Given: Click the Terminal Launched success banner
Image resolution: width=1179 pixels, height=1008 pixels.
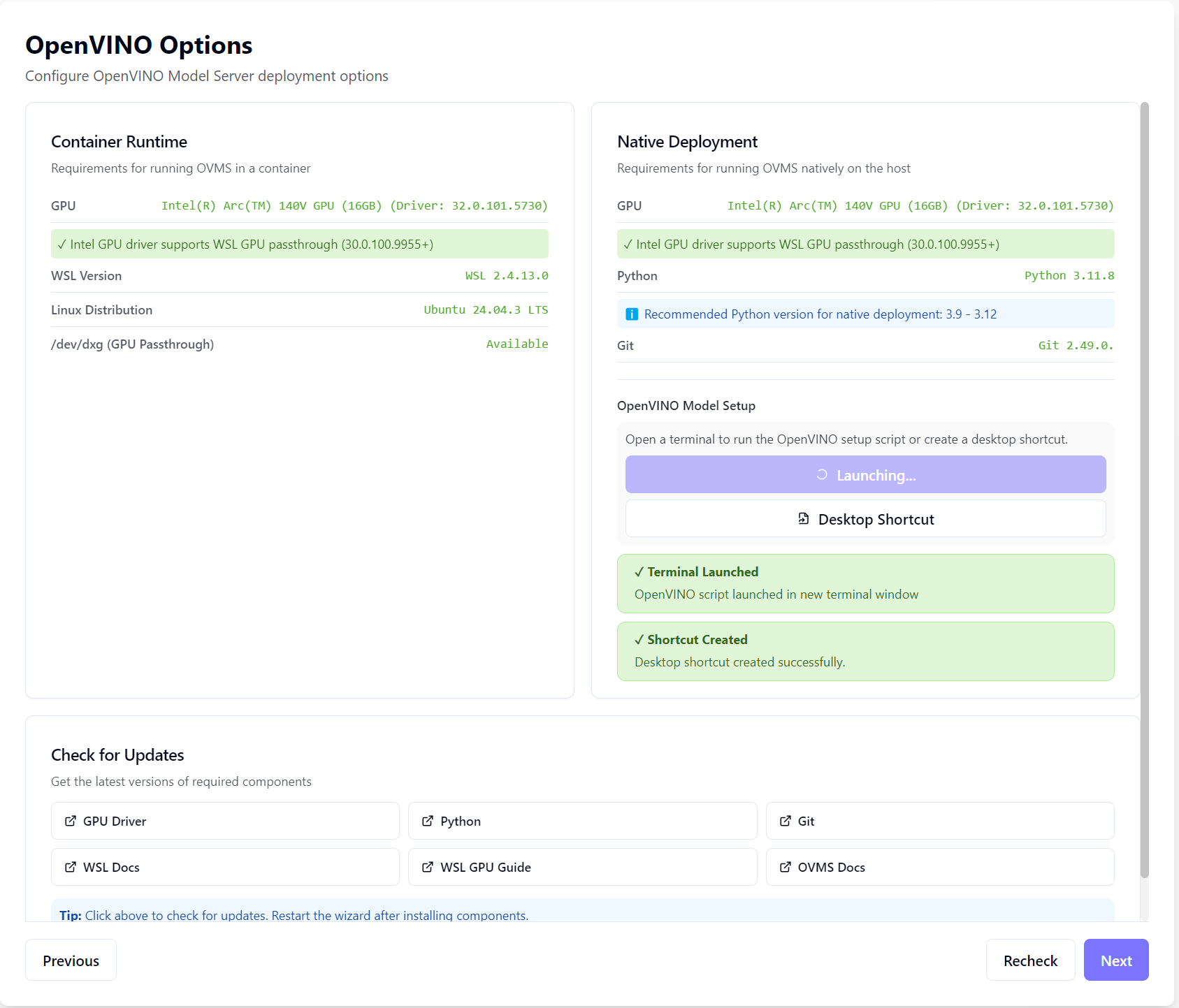Looking at the screenshot, I should 865,583.
